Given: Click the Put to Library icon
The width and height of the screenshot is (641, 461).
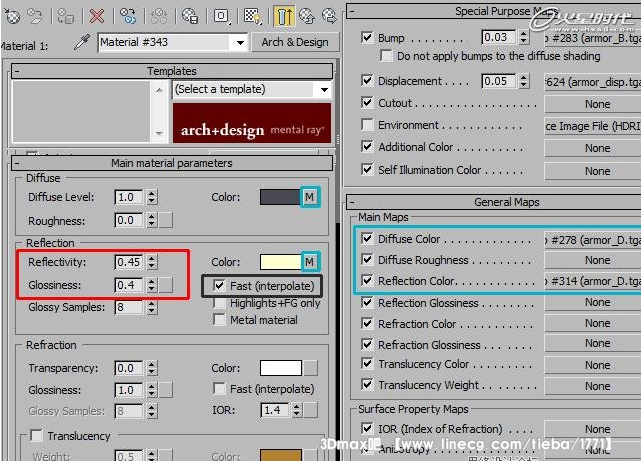Looking at the screenshot, I should [x=190, y=16].
